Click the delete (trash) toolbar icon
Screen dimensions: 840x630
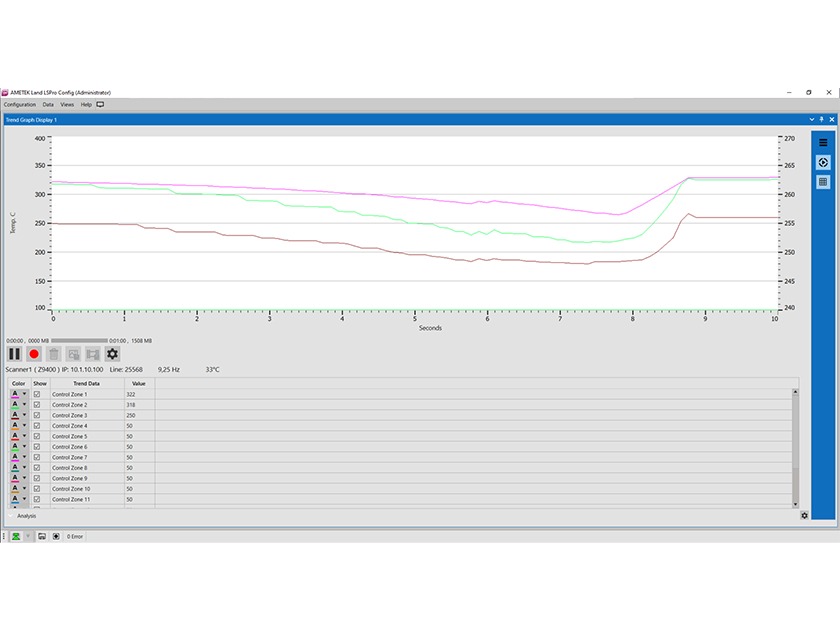tap(53, 353)
